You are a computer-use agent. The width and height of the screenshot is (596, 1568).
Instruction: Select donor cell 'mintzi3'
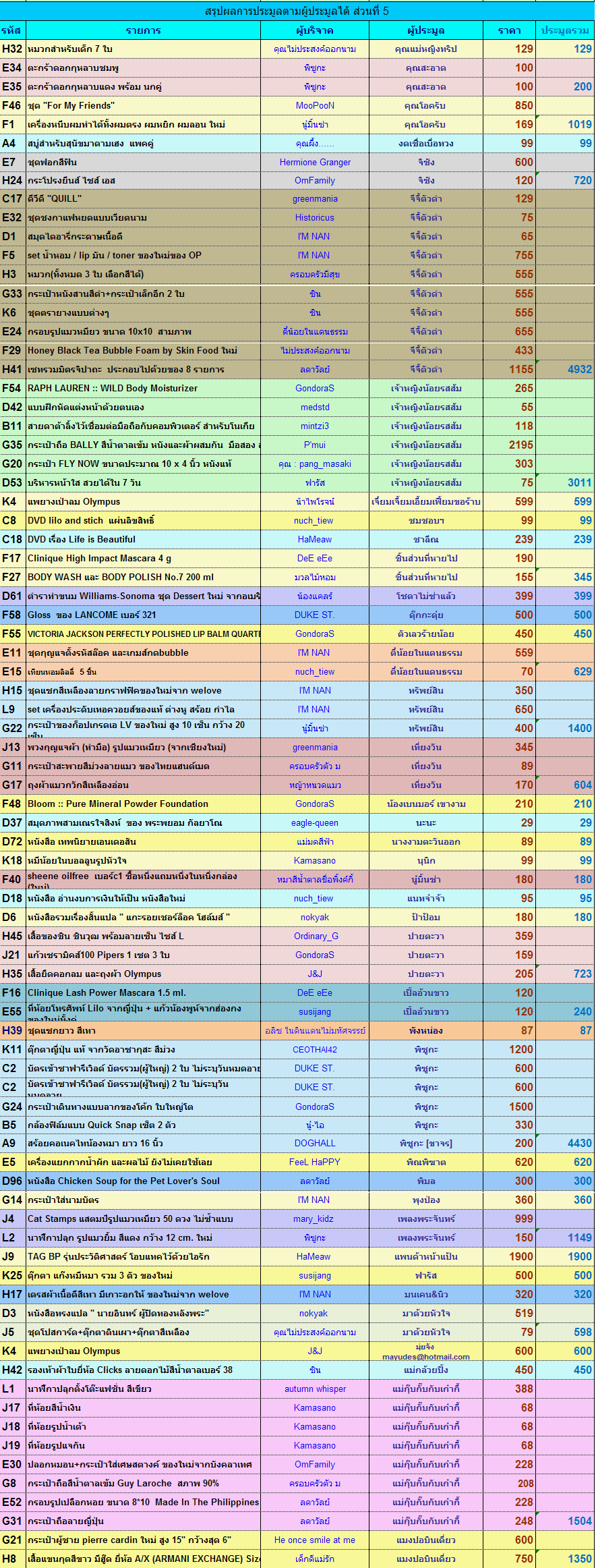(315, 426)
